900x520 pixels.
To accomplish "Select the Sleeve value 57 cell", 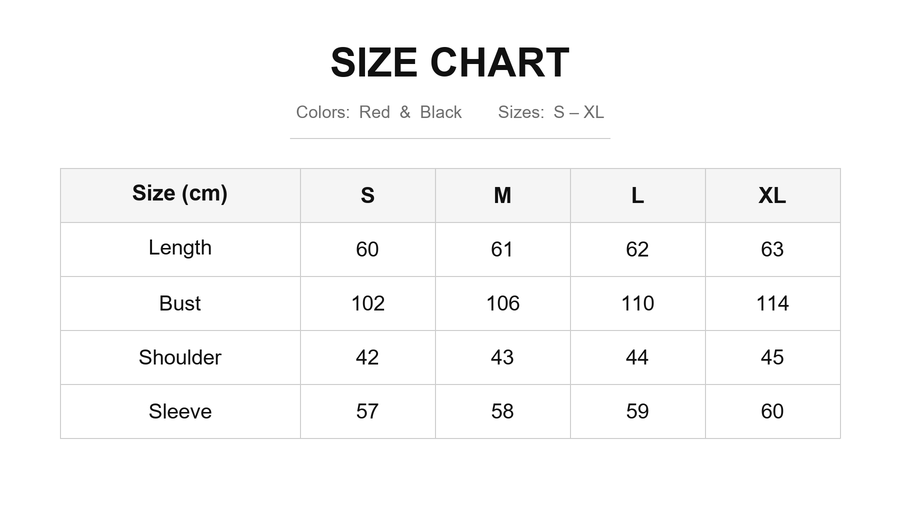I will (x=368, y=412).
